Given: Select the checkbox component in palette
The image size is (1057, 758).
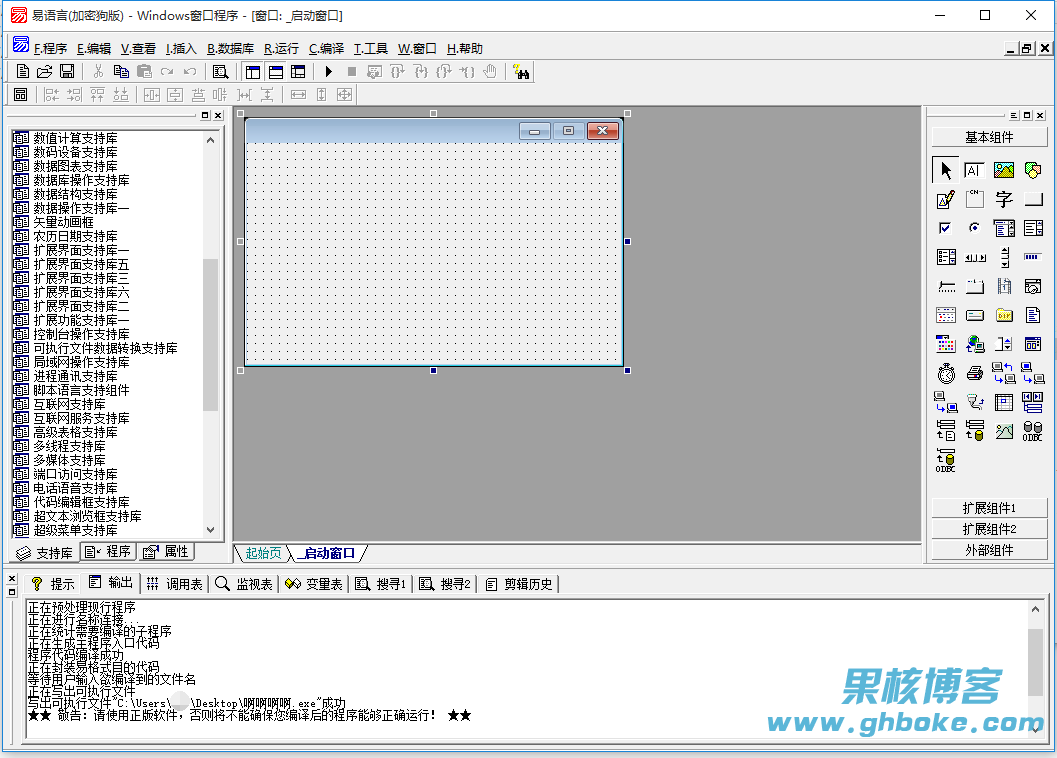Looking at the screenshot, I should tap(946, 228).
